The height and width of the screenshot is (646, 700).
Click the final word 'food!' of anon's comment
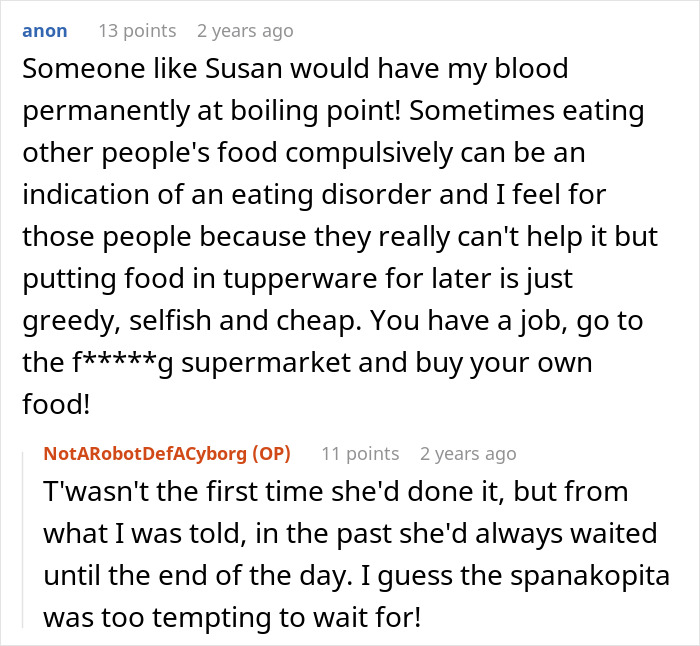click(x=55, y=403)
